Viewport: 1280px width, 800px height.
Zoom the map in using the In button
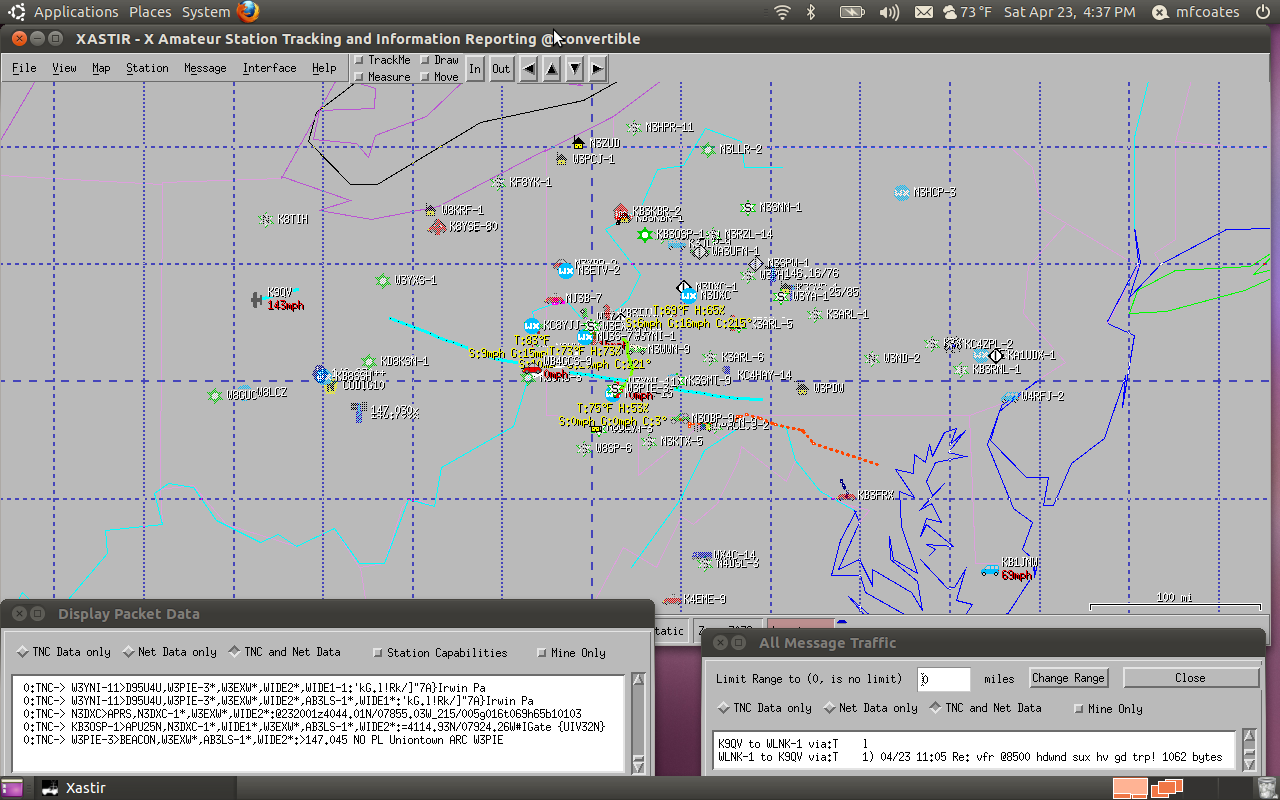(x=475, y=68)
